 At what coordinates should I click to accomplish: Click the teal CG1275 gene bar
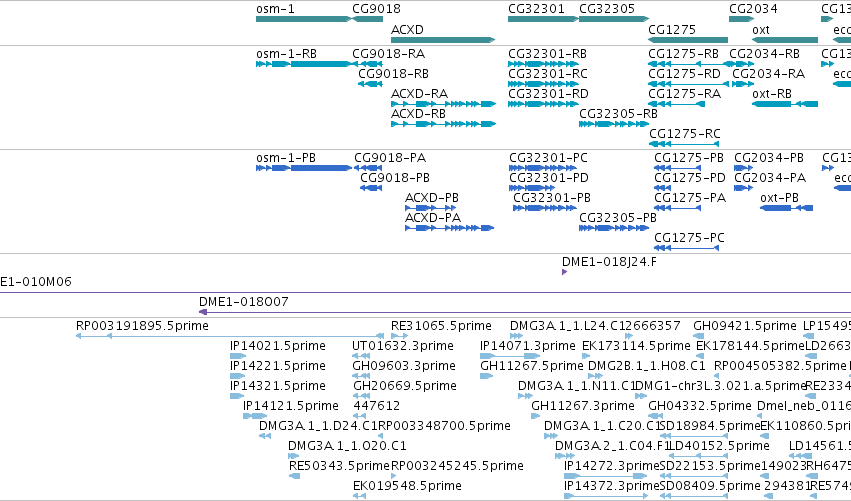point(688,40)
